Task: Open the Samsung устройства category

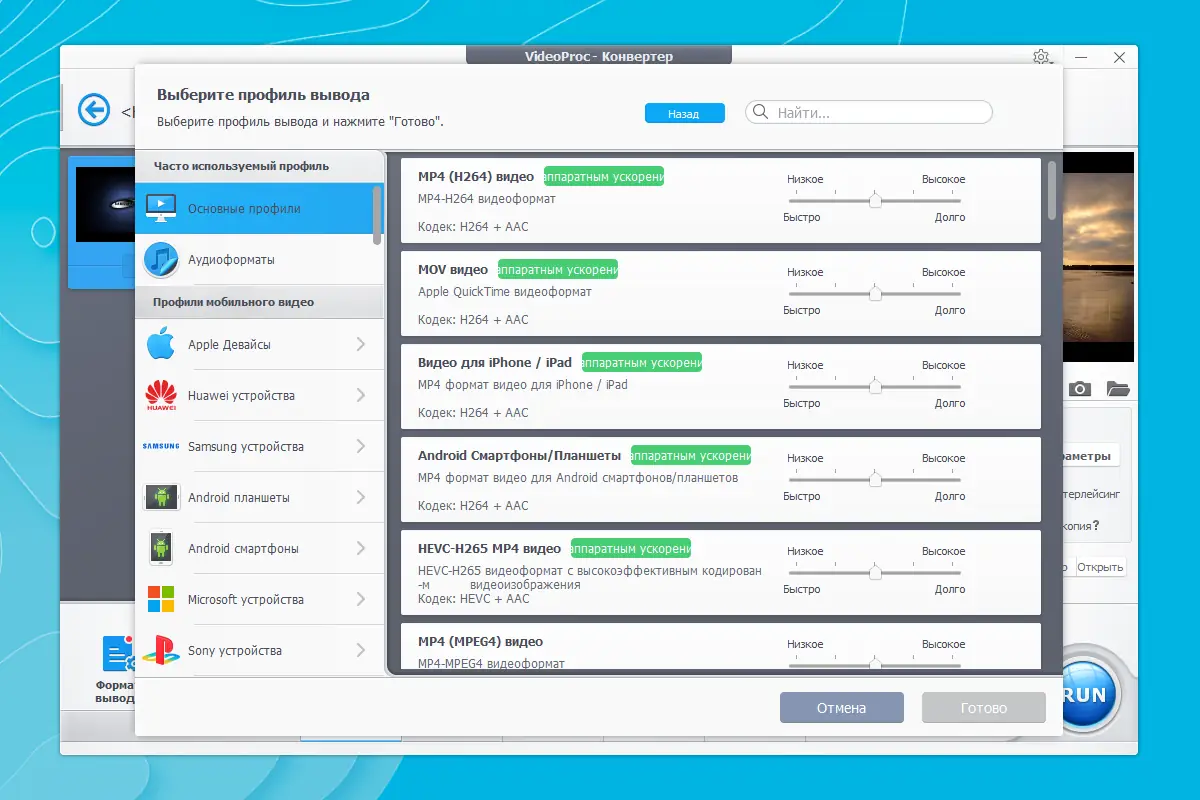Action: (259, 446)
